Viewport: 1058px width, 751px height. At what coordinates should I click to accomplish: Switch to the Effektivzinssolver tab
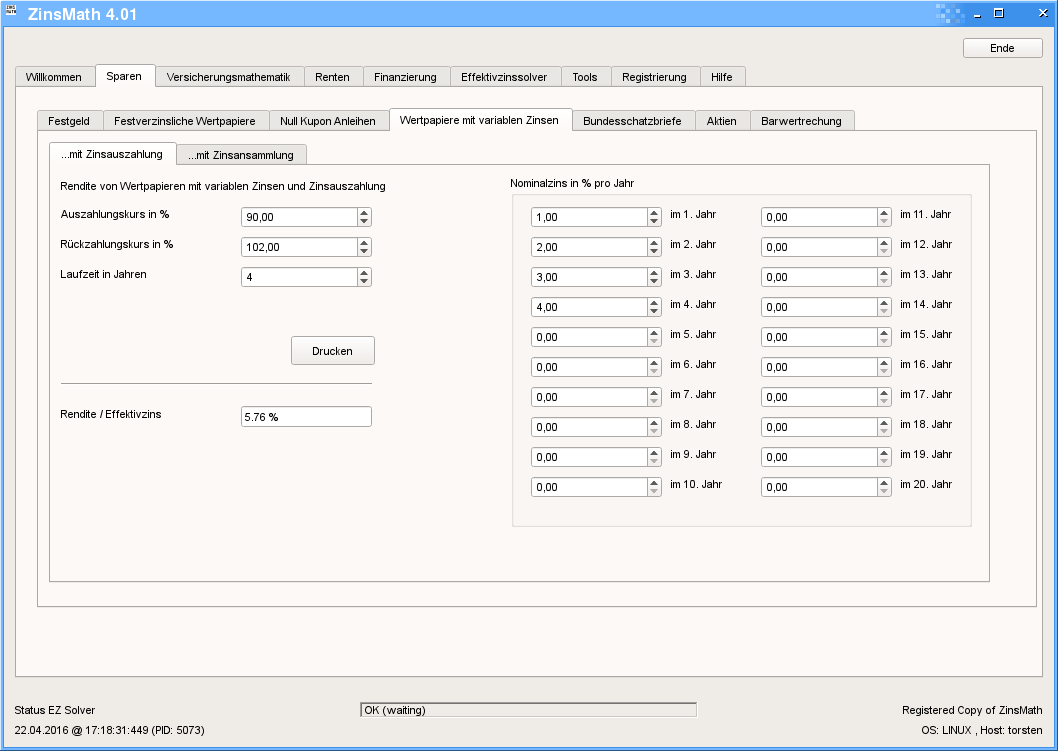click(x=504, y=77)
